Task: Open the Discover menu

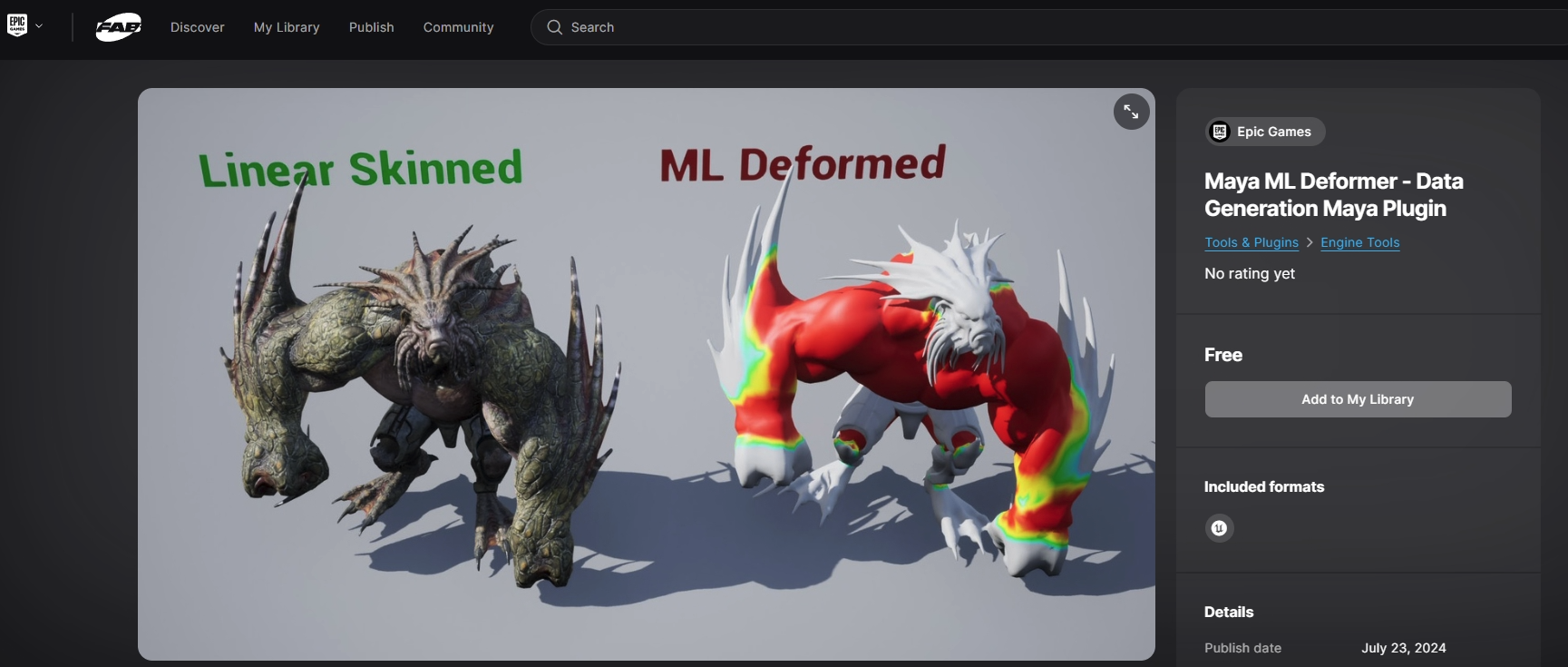Action: coord(198,27)
